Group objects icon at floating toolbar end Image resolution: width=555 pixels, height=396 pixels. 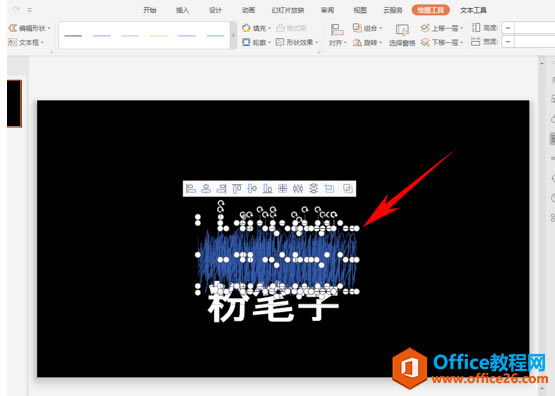(348, 189)
